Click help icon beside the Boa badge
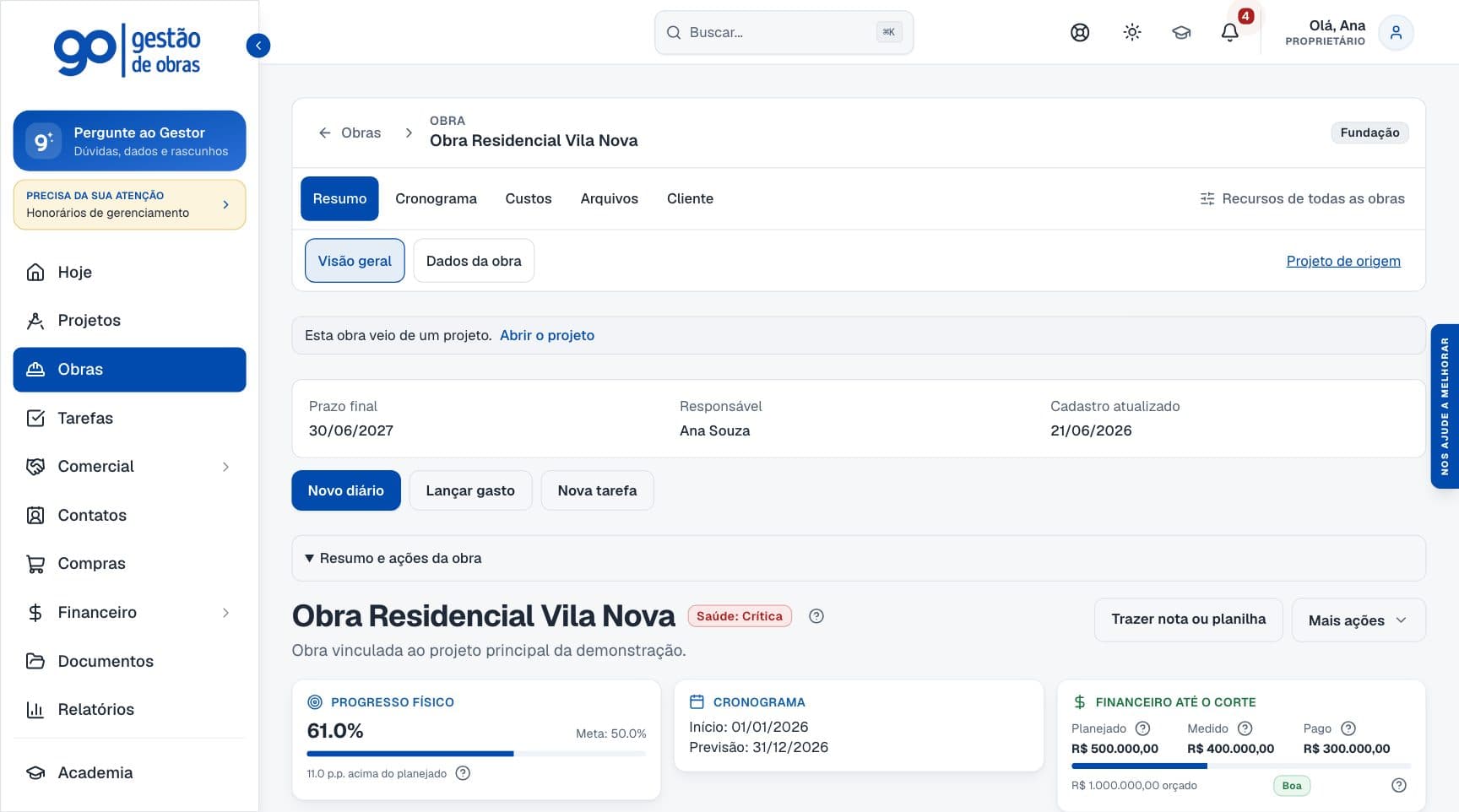This screenshot has height=812, width=1459. pos(1399,786)
